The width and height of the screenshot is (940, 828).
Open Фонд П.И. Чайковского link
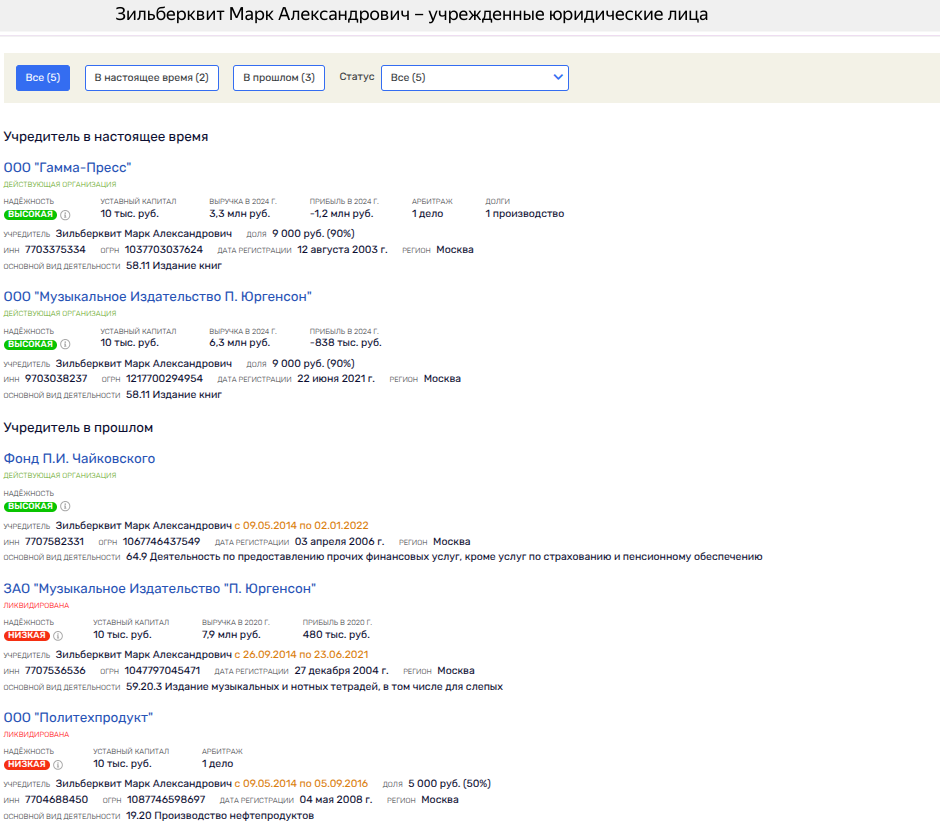[79, 459]
